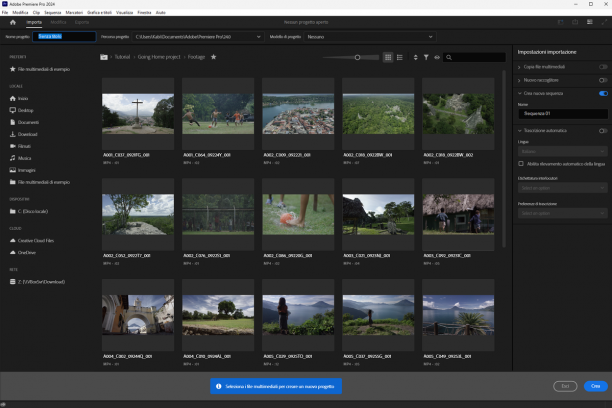Viewport: 612px width, 408px height.
Task: Open Lingua Italiano dropdown
Action: (562, 151)
